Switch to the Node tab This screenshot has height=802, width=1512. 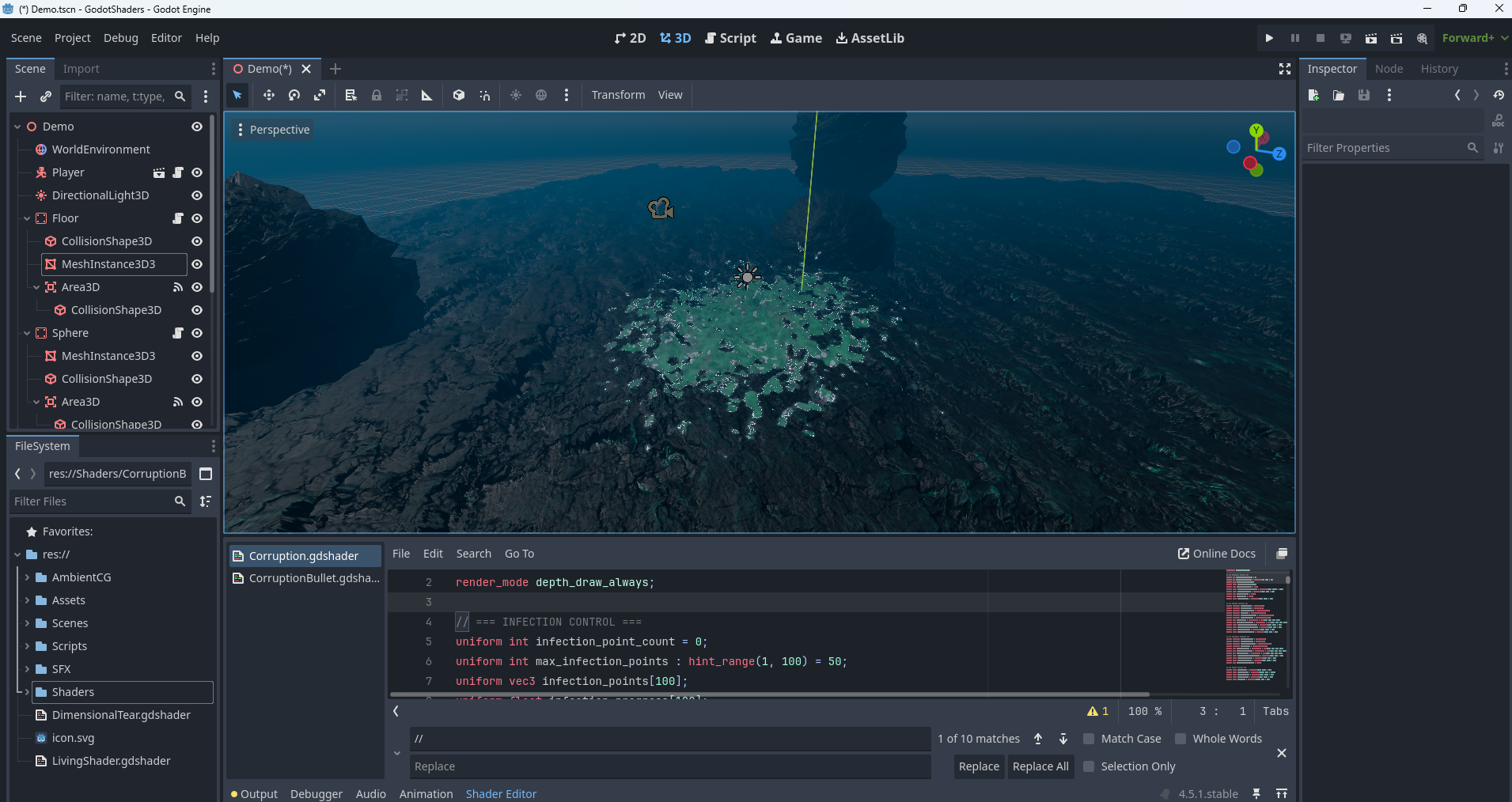[1389, 69]
